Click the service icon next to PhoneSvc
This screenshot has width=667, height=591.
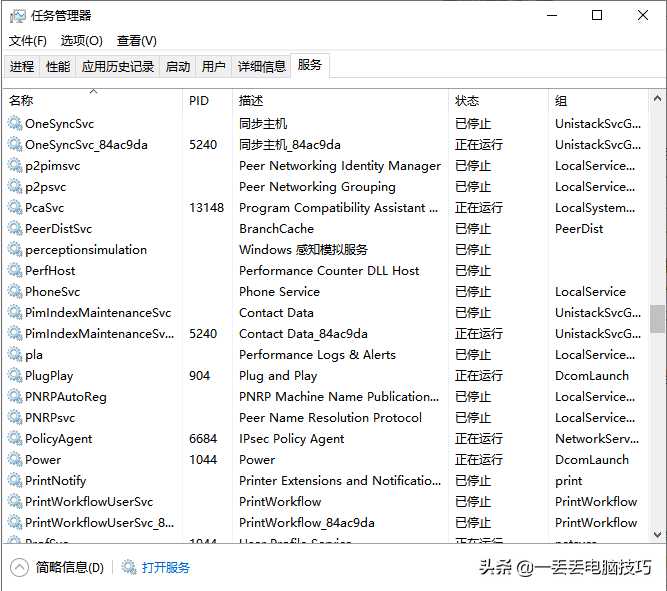(15, 292)
